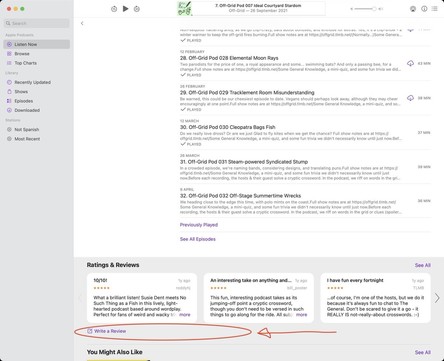Image resolution: width=444 pixels, height=361 pixels.
Task: See All in You Might Also Like
Action: (x=423, y=352)
